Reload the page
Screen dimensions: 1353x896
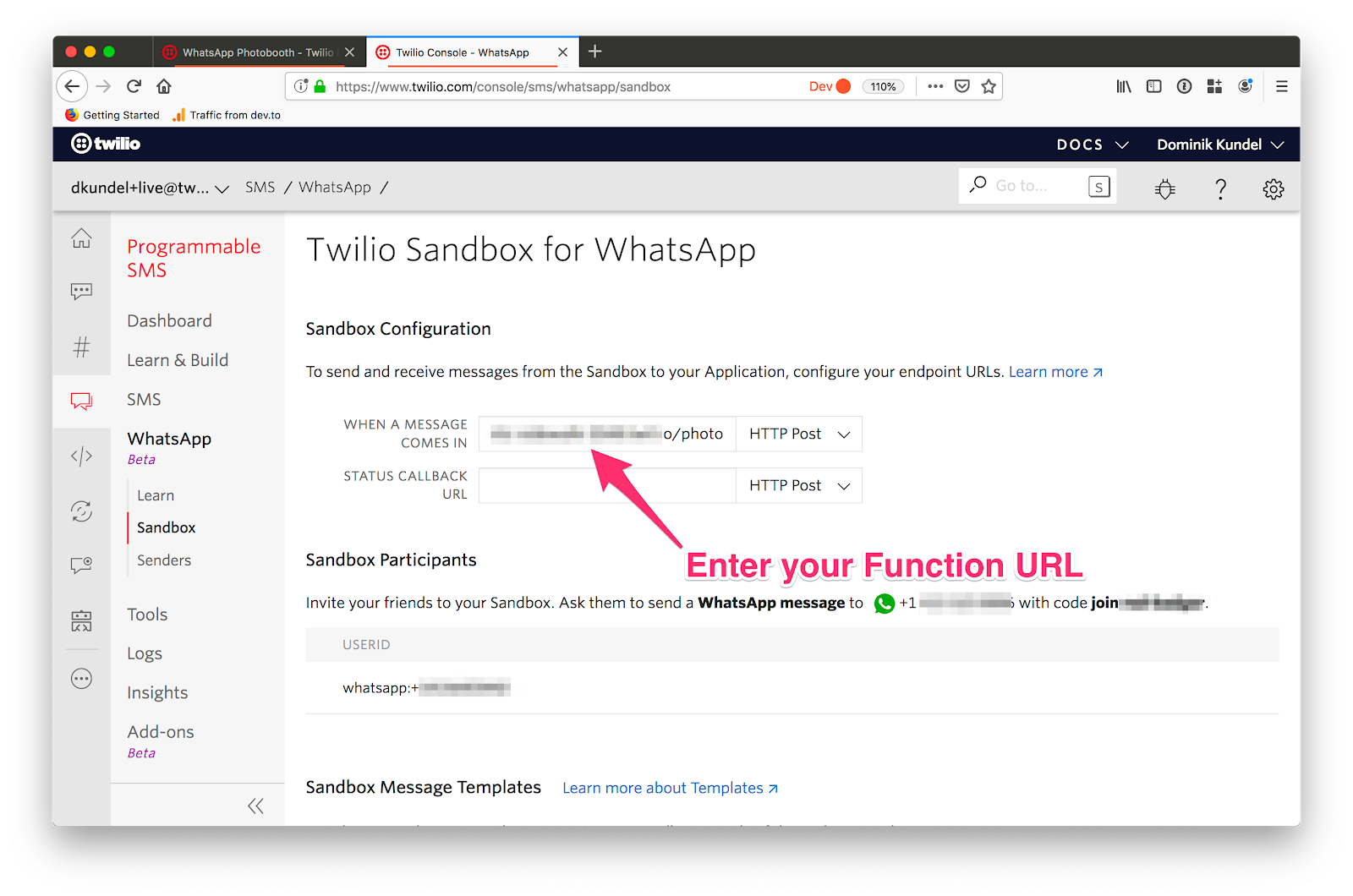(134, 86)
